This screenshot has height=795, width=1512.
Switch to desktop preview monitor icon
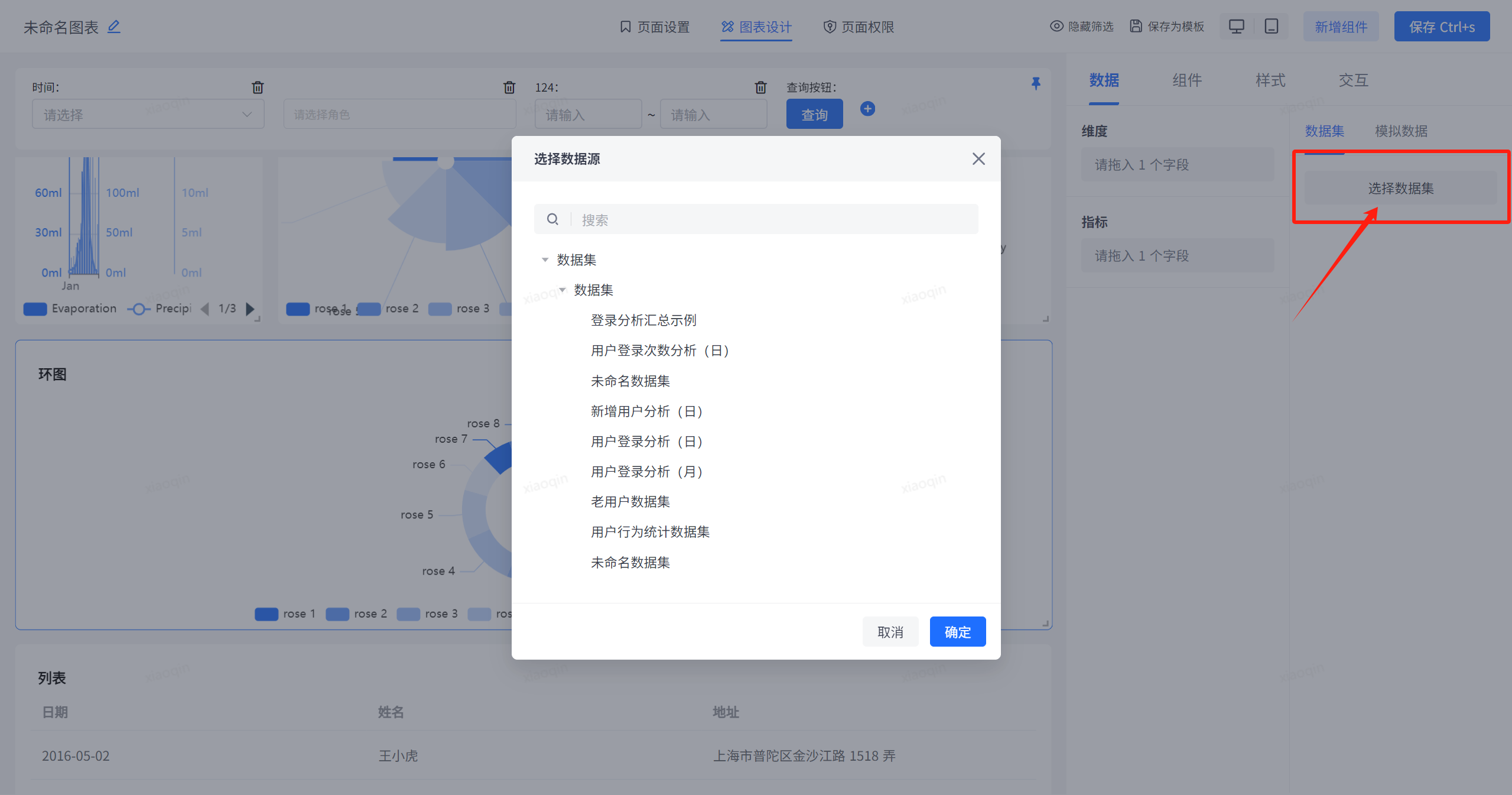coord(1236,27)
